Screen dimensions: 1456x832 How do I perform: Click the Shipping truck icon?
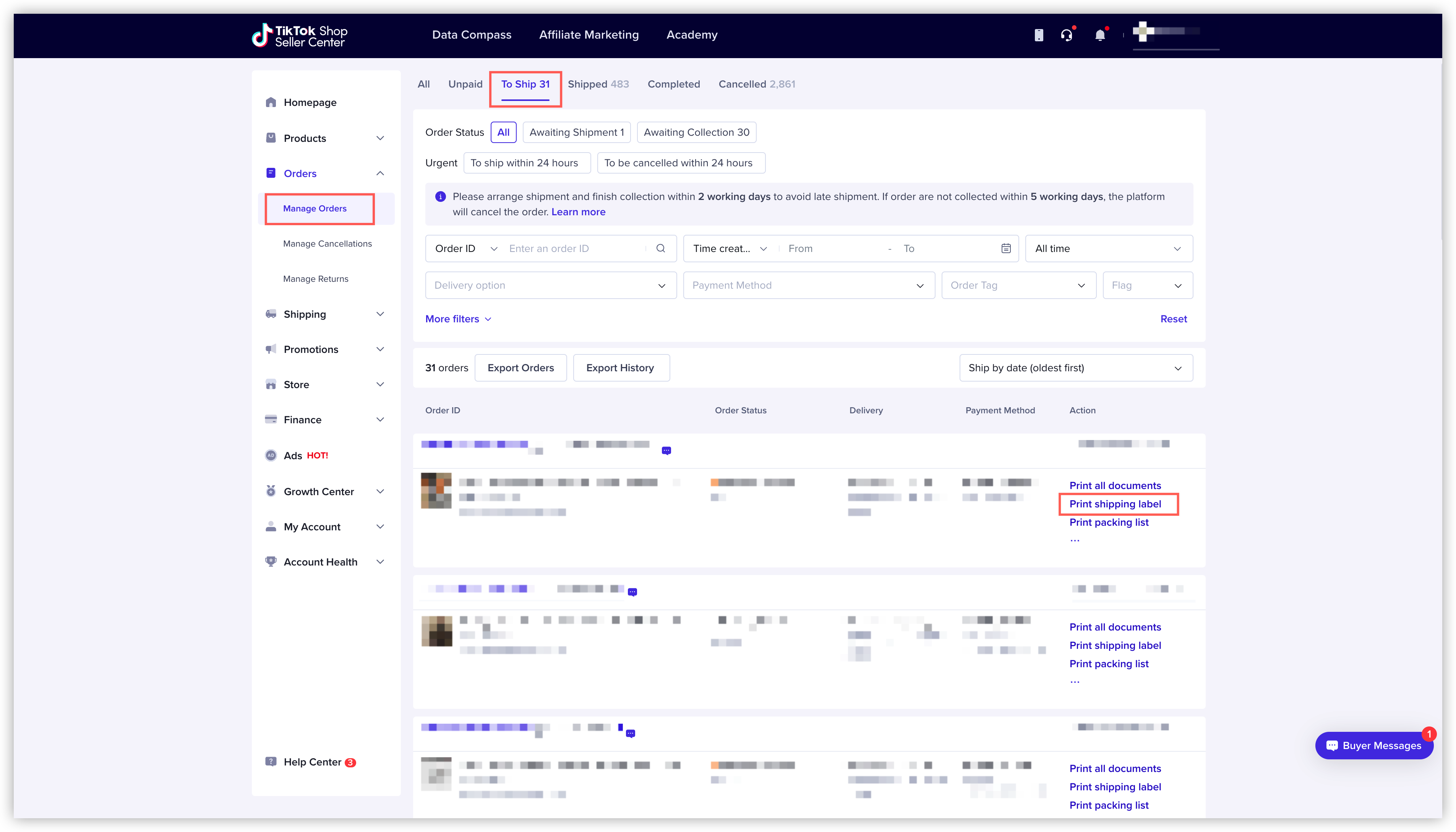[x=271, y=314]
